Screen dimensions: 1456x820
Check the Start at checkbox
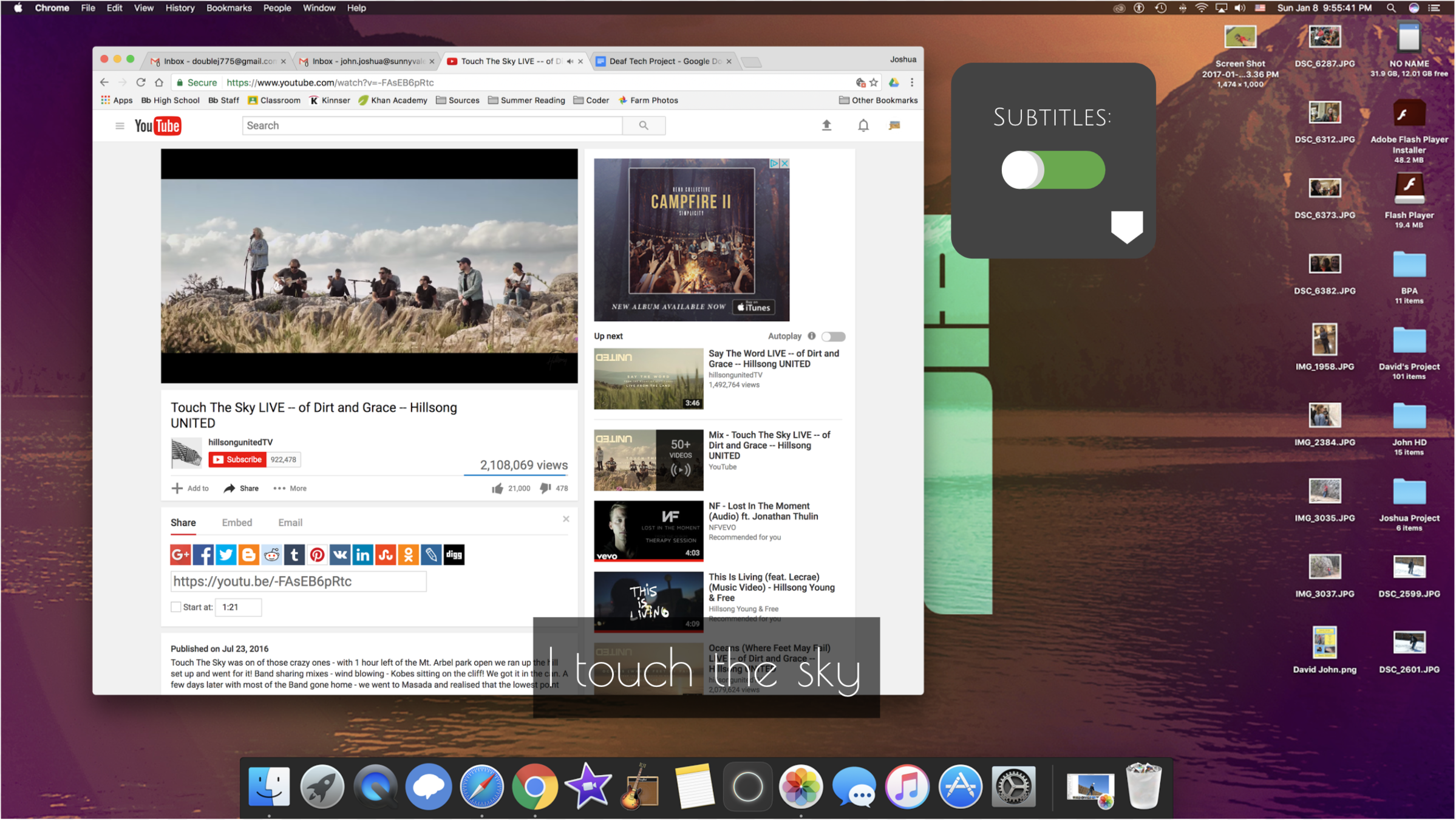(176, 607)
